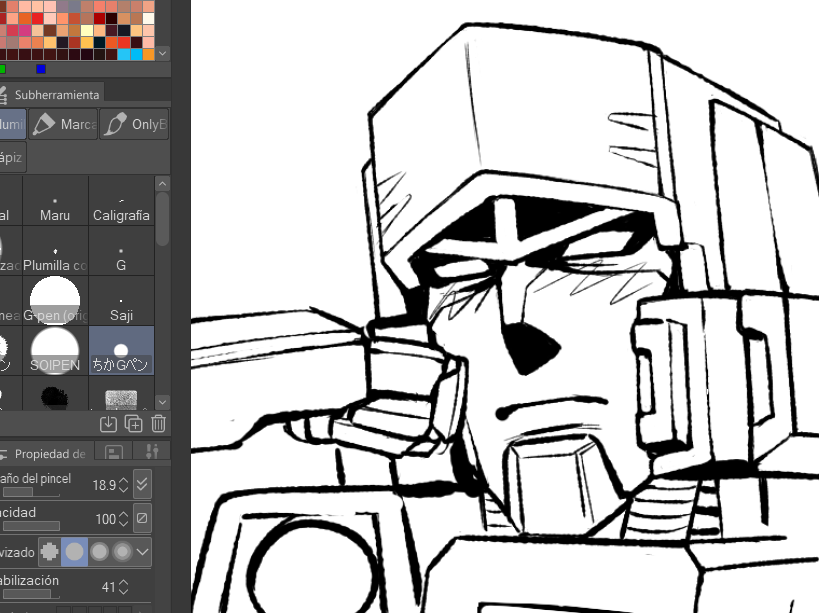
Task: Toggle opacity dynamics button
Action: [x=142, y=518]
